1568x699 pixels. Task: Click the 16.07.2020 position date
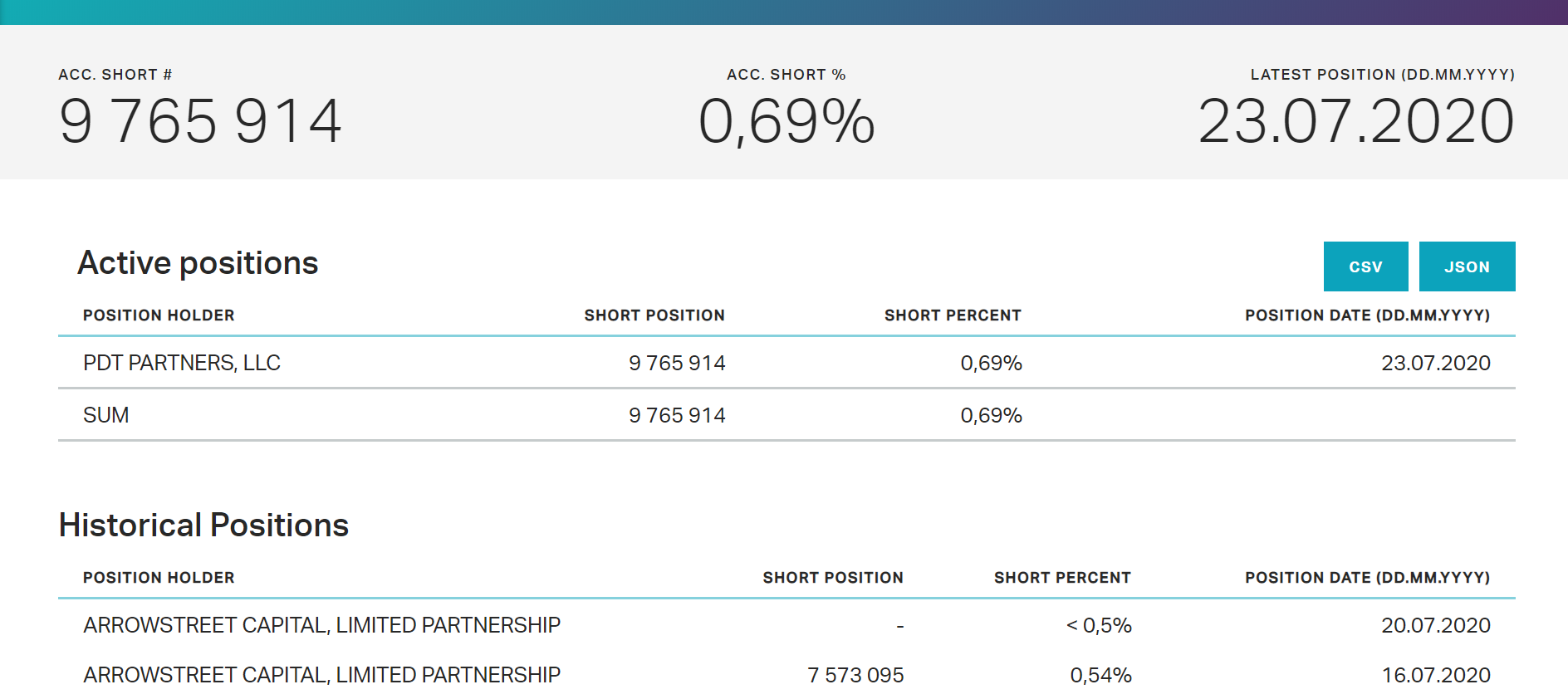(x=1436, y=675)
